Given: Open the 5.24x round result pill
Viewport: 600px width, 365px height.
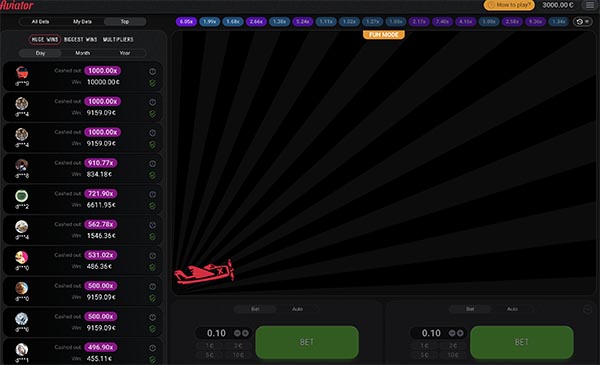Looking at the screenshot, I should pos(303,22).
